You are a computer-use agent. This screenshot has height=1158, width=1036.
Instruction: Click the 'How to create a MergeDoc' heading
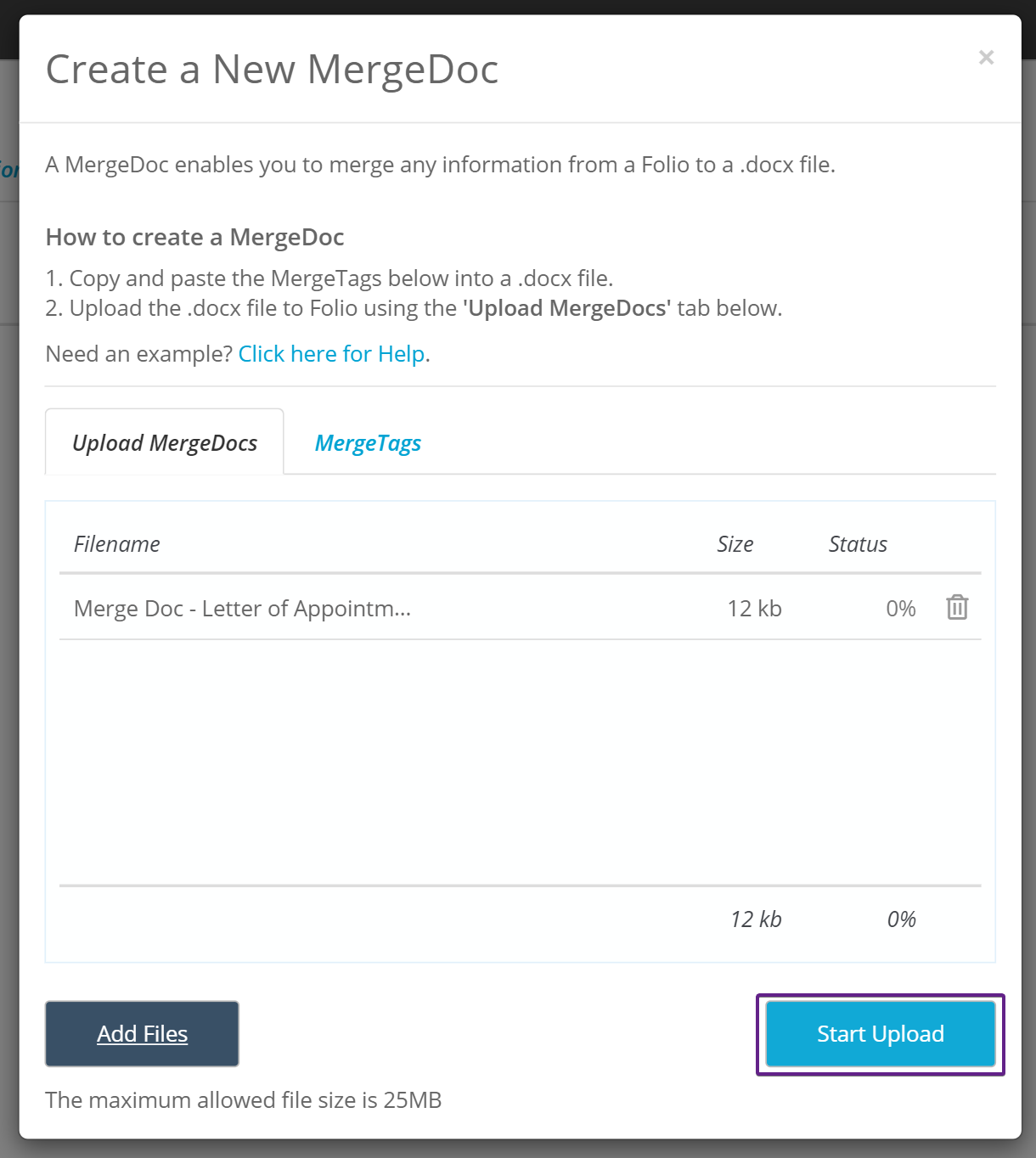pyautogui.click(x=194, y=237)
